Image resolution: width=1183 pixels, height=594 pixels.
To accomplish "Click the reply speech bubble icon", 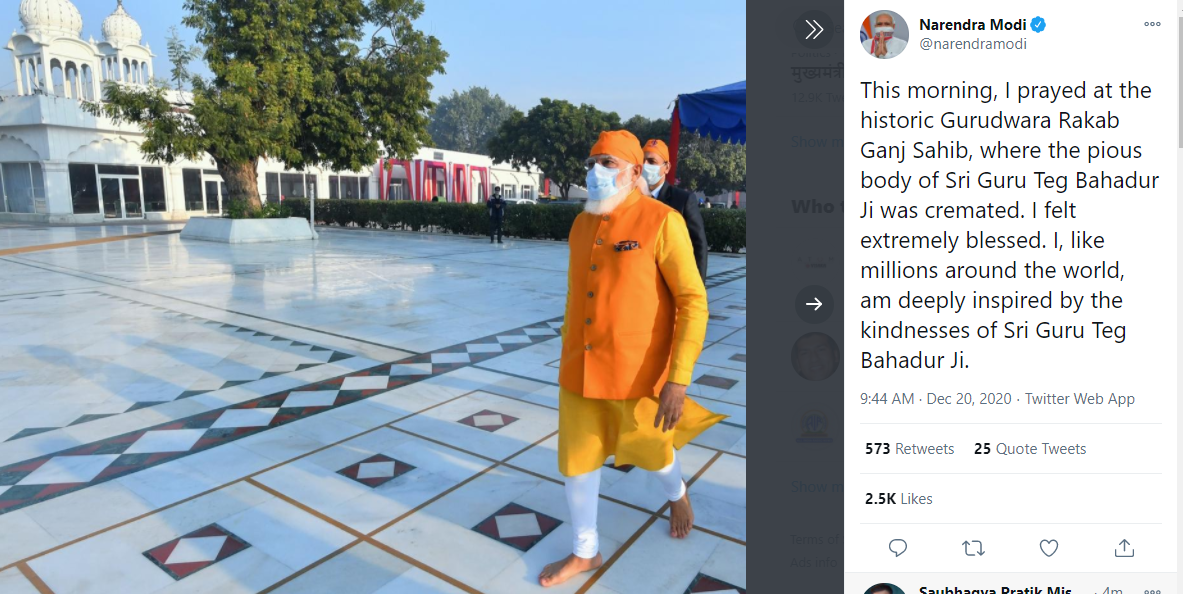I will point(898,547).
